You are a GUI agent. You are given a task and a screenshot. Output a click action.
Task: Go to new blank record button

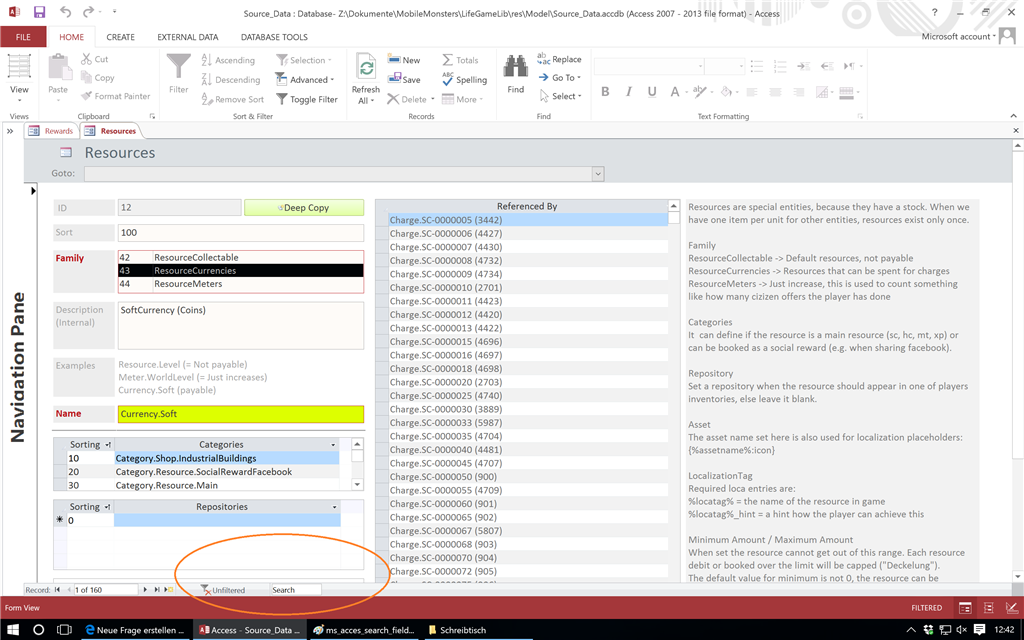click(169, 590)
